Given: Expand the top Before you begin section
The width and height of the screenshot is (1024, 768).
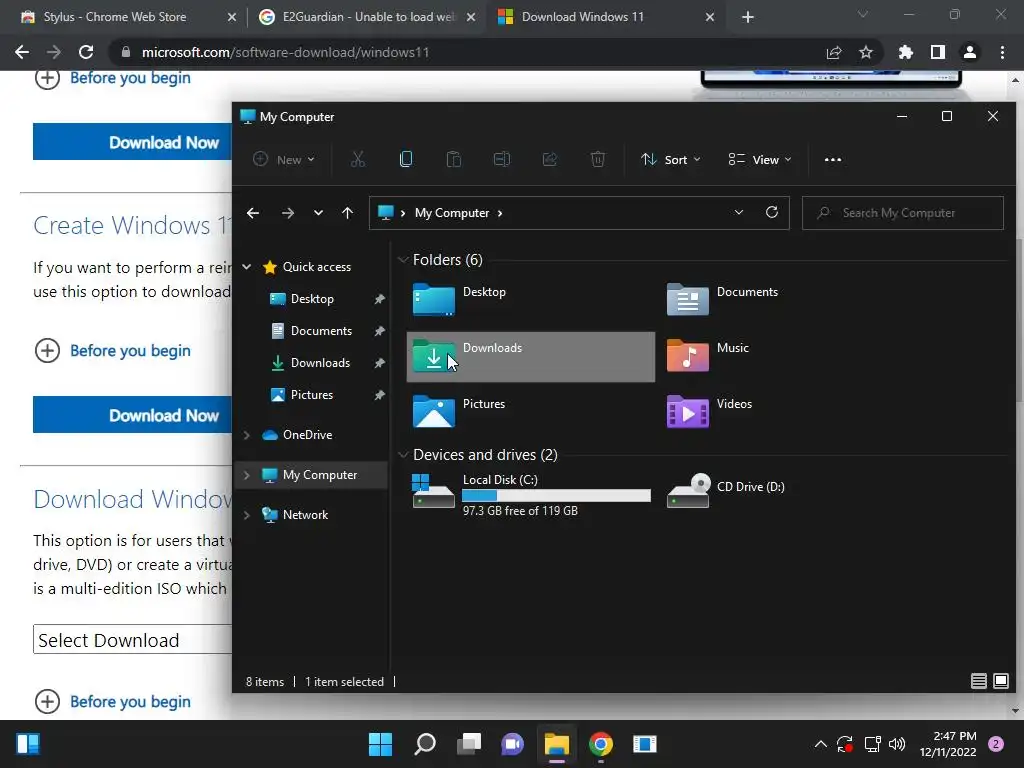Looking at the screenshot, I should point(112,78).
